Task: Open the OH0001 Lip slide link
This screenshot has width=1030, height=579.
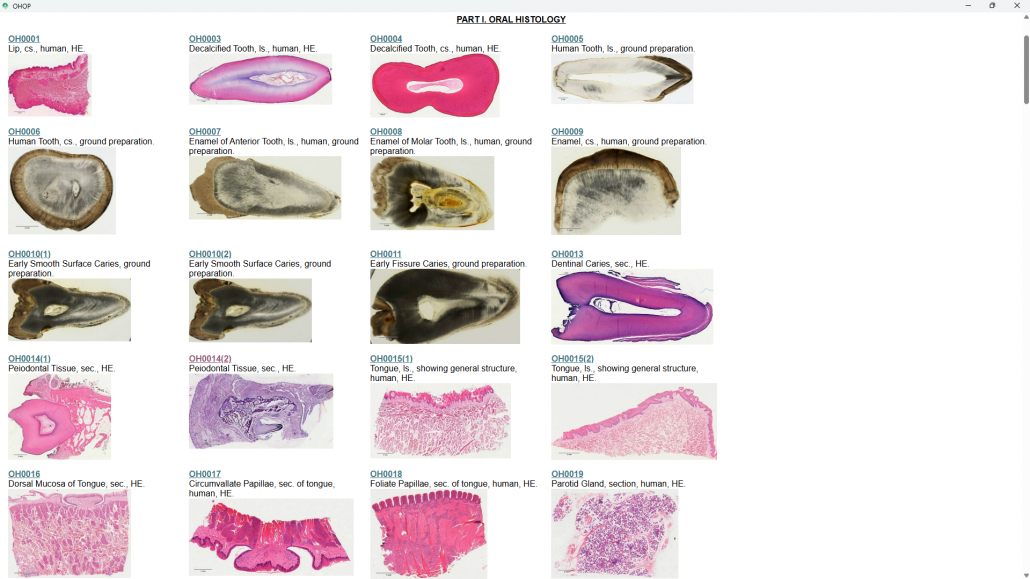Action: pyautogui.click(x=24, y=39)
